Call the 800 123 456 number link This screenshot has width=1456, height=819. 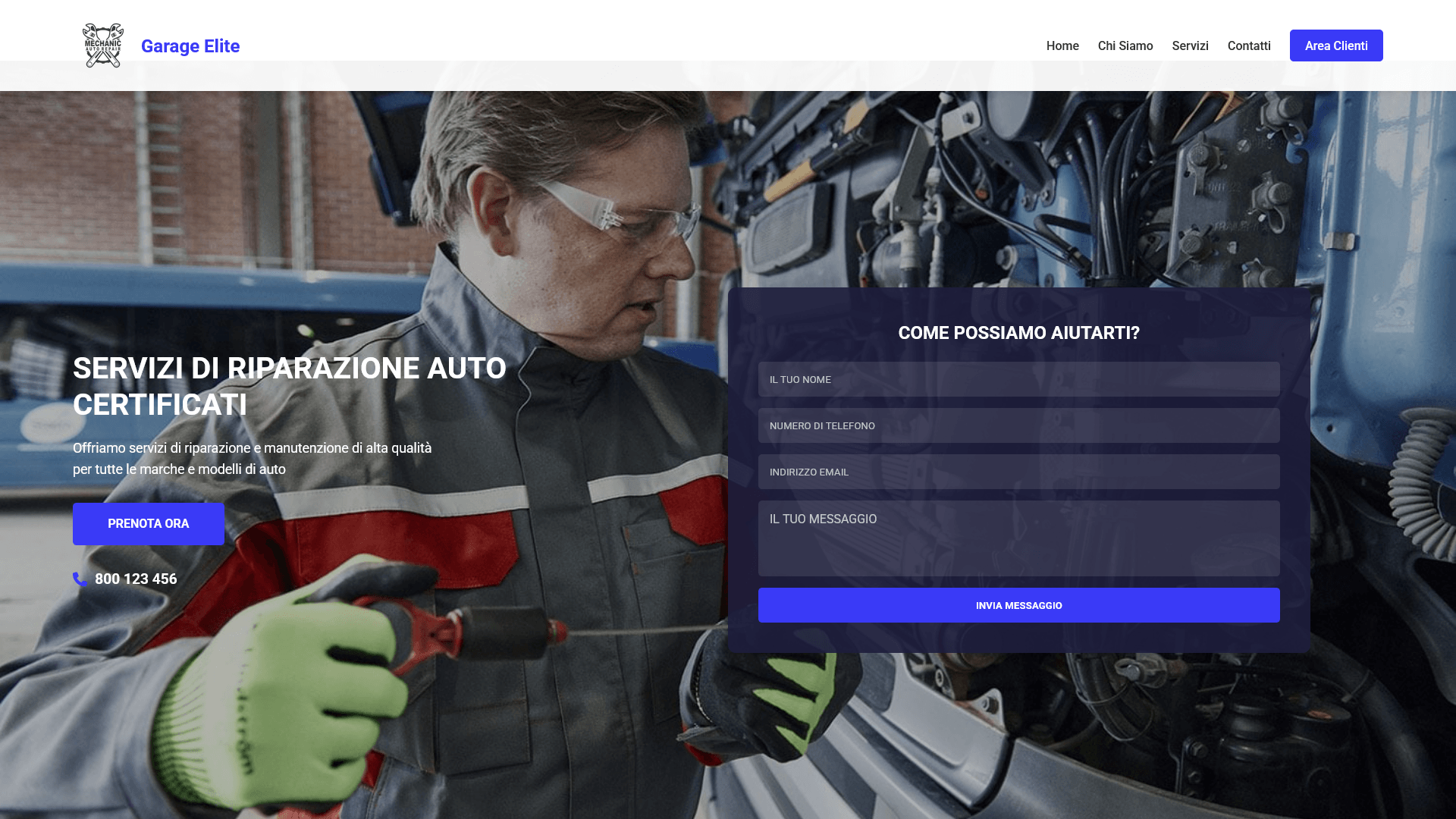(x=136, y=579)
